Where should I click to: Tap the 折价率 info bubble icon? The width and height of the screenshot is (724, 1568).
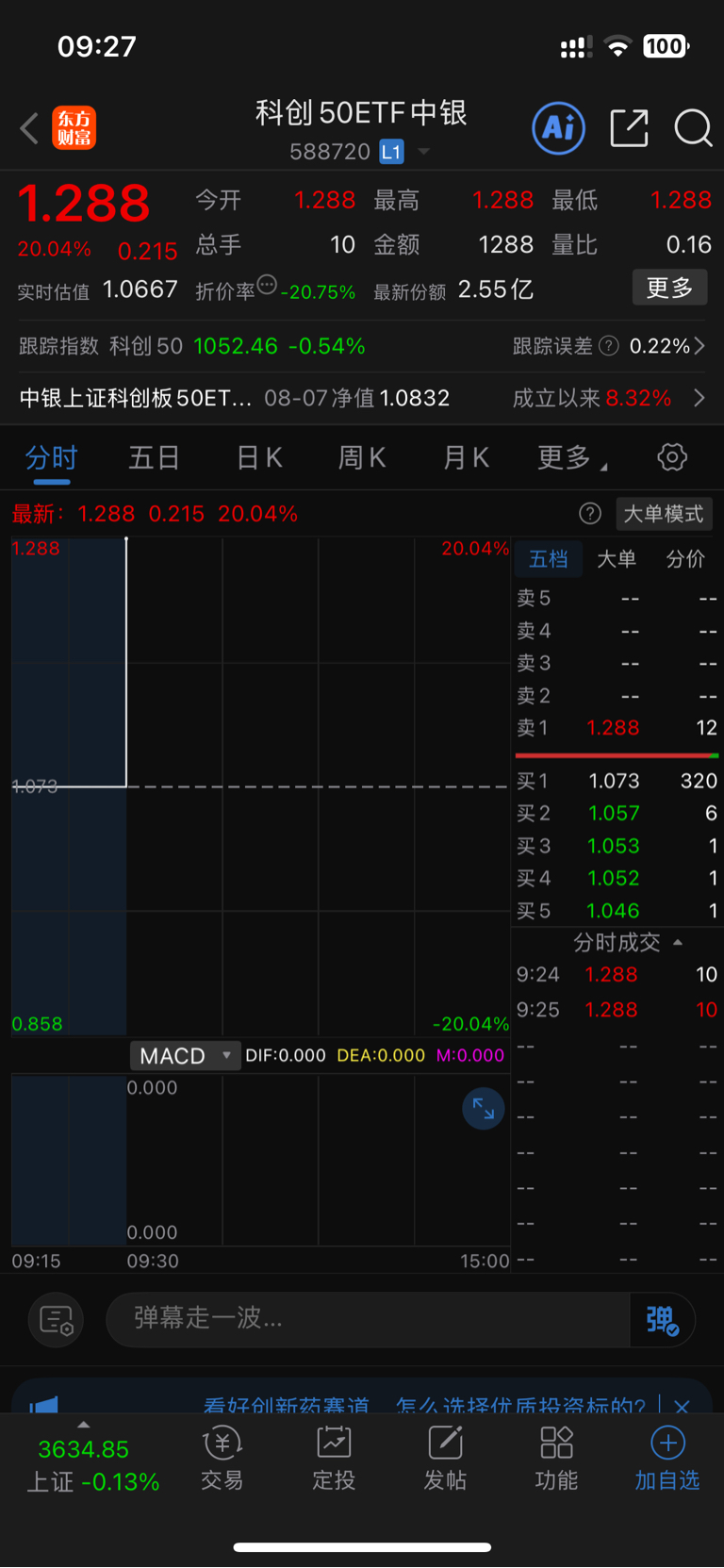click(267, 284)
